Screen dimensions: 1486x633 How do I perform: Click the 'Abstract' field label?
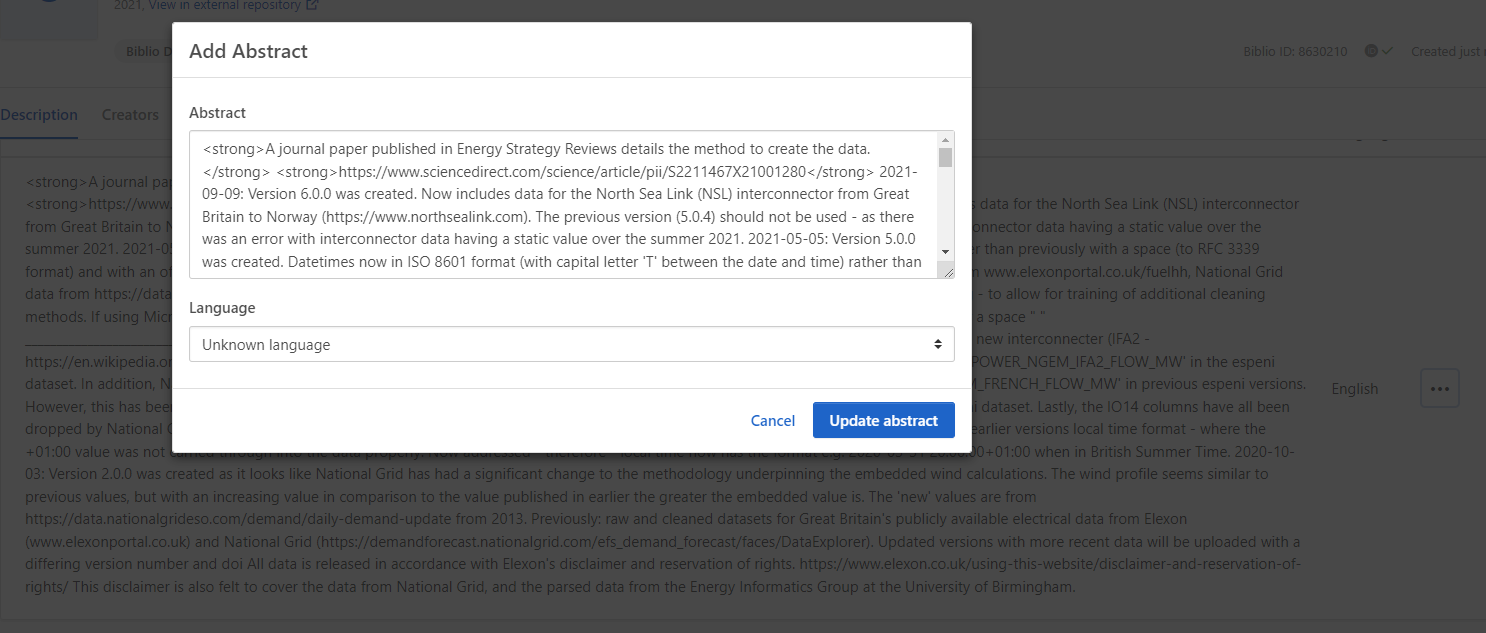(217, 113)
